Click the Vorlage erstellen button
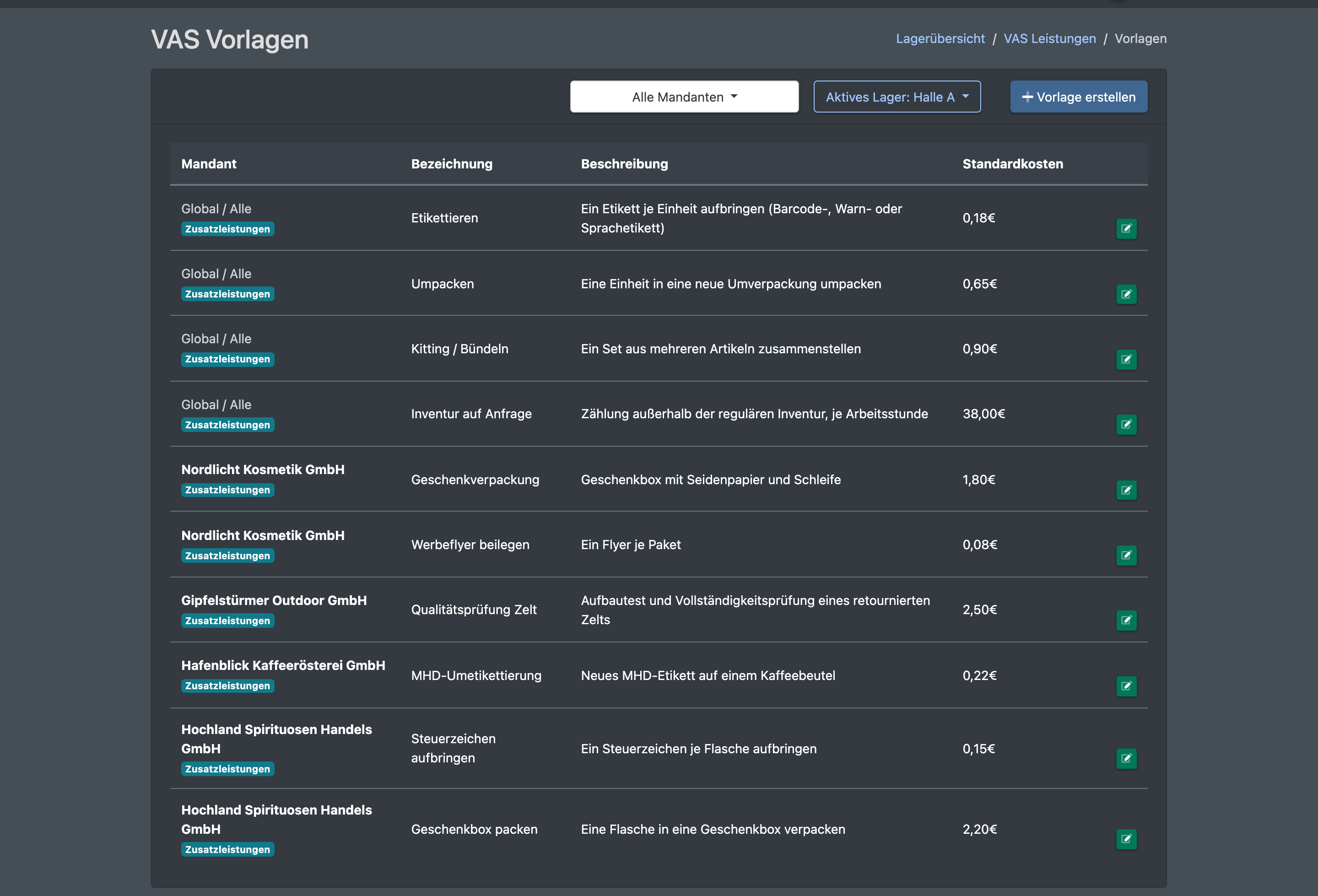 (1079, 97)
